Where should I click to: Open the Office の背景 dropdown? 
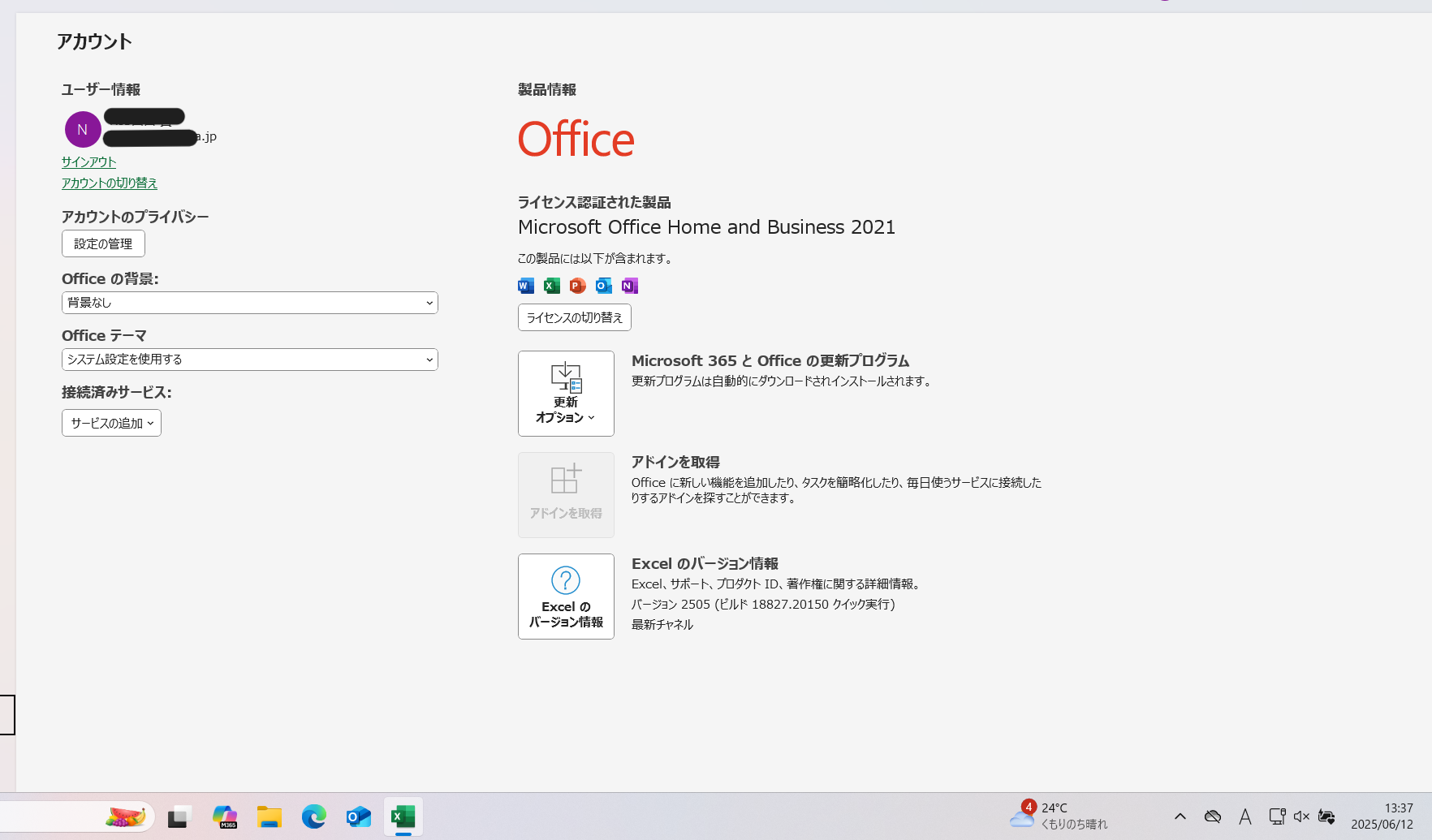pyautogui.click(x=250, y=303)
